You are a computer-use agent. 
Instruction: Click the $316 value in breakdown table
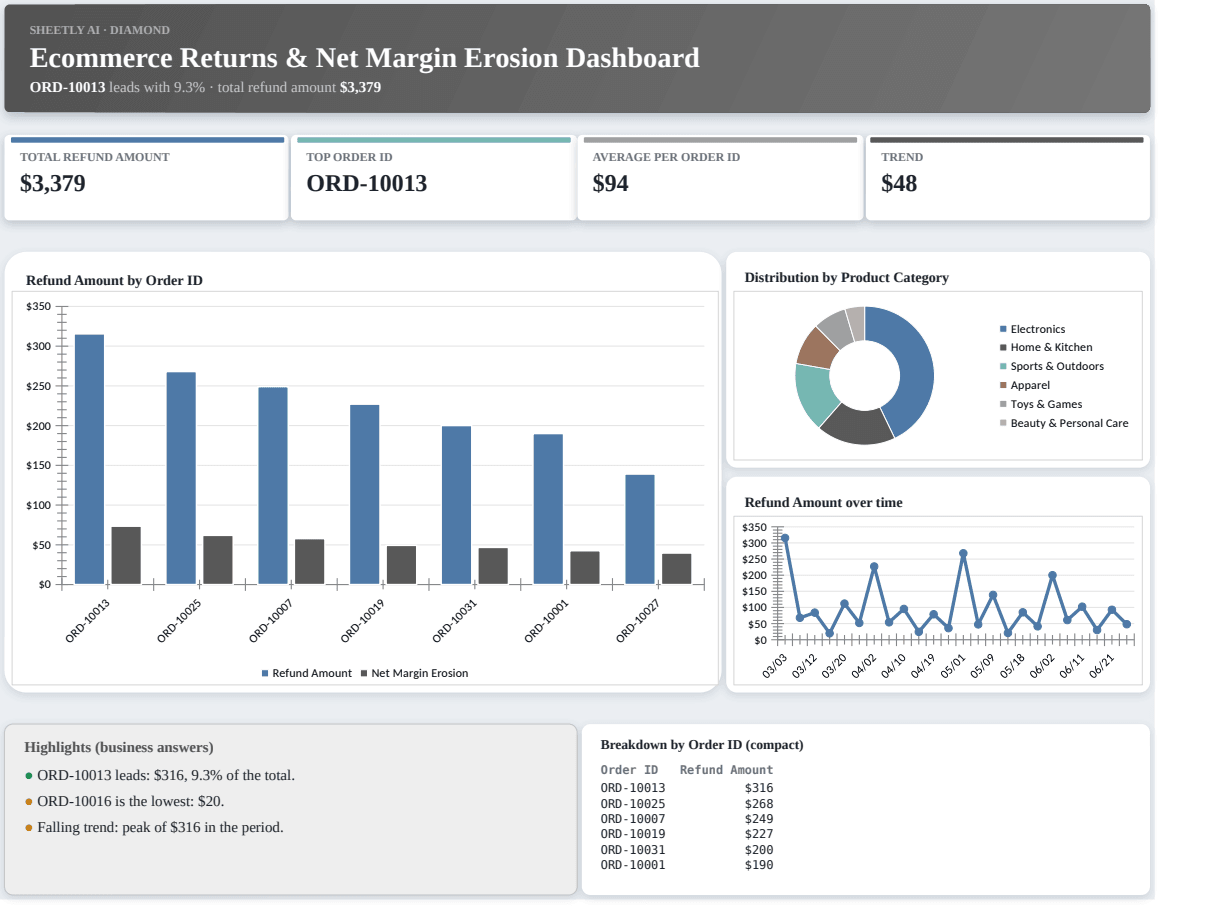click(x=759, y=788)
